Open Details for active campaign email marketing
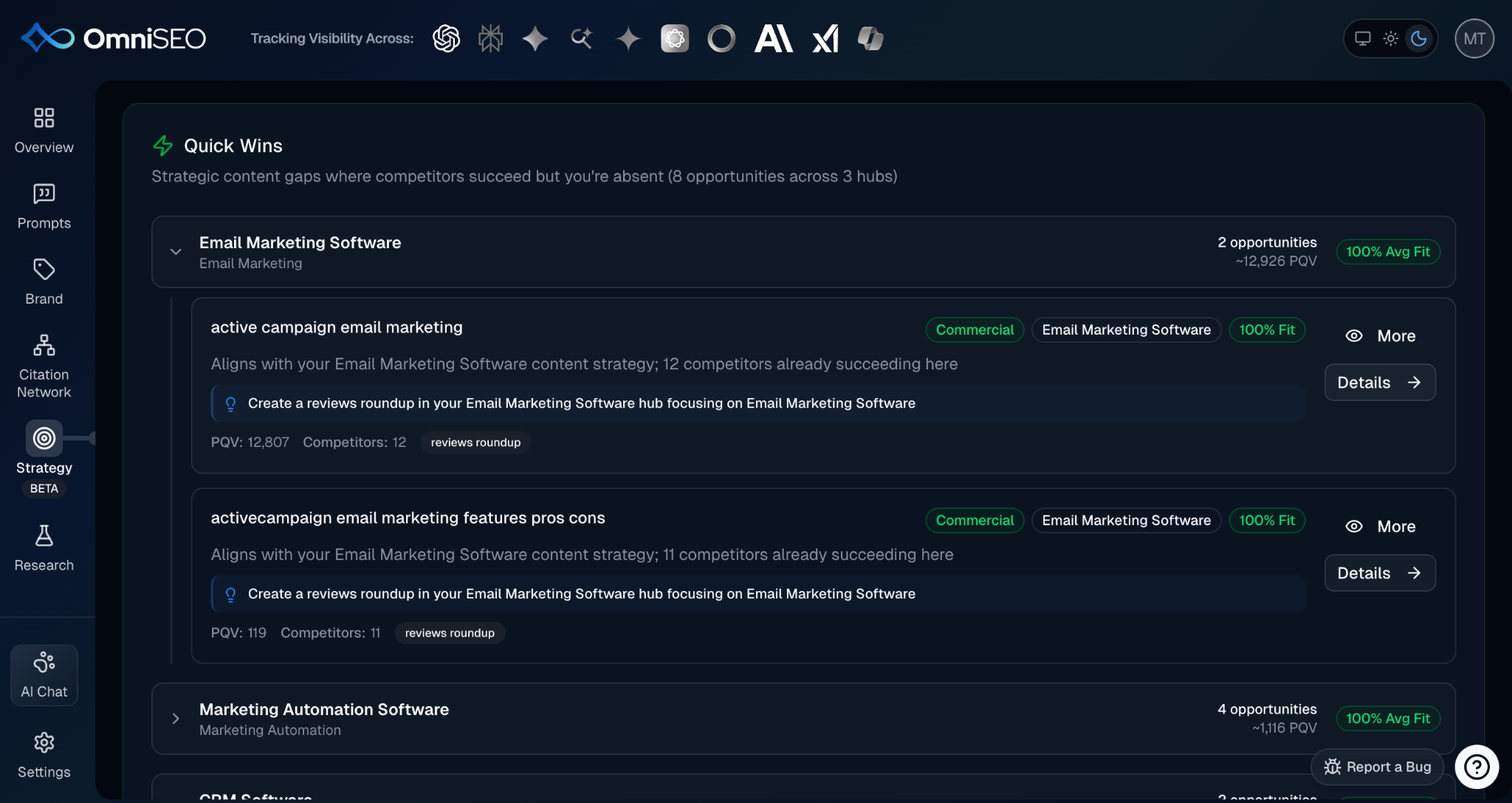1512x803 pixels. 1380,383
